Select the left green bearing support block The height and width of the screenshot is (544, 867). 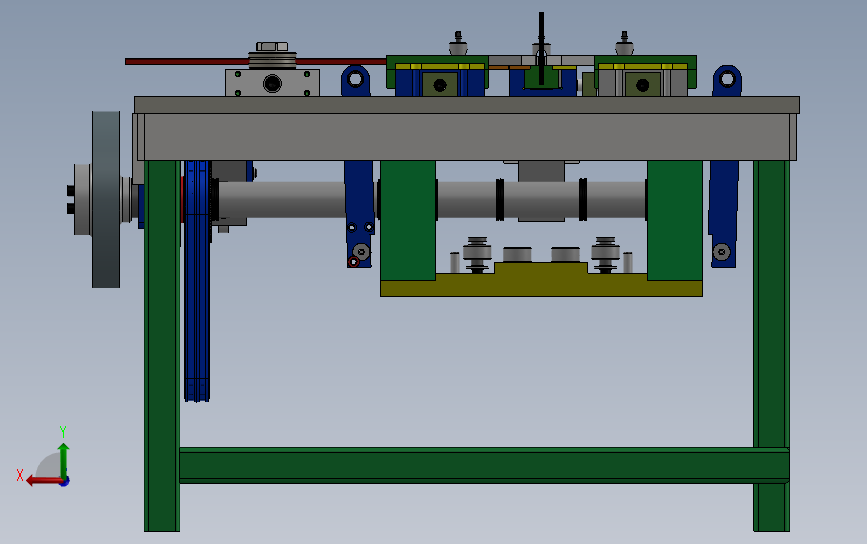coord(408,220)
